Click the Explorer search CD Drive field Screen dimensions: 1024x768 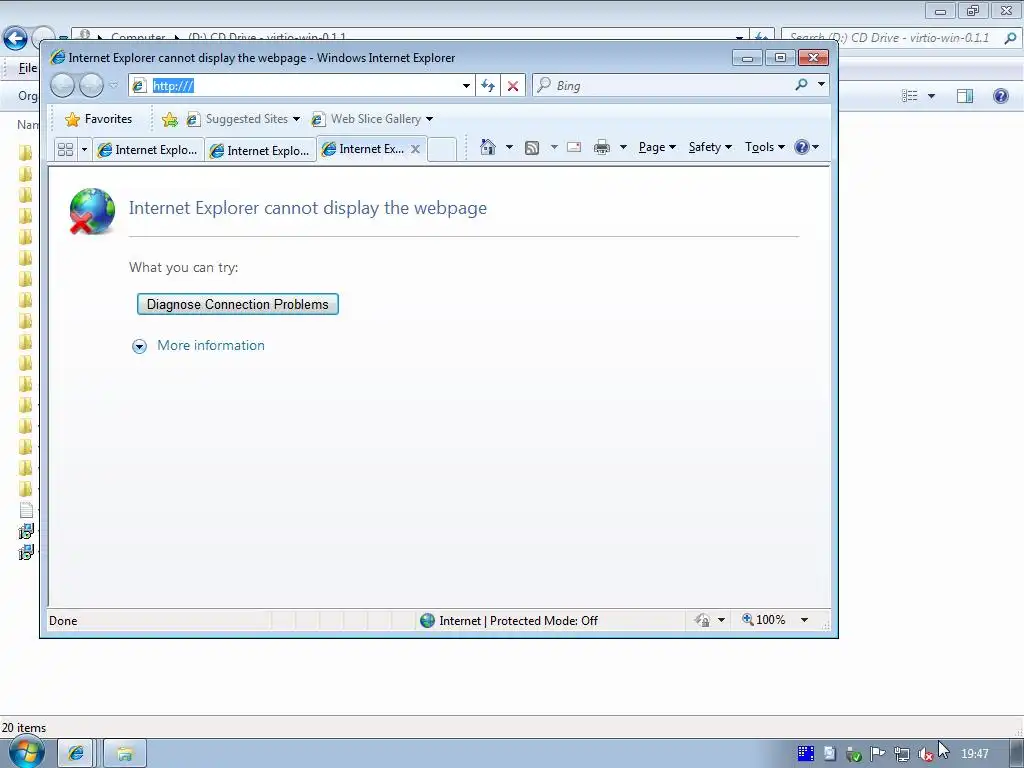point(889,38)
